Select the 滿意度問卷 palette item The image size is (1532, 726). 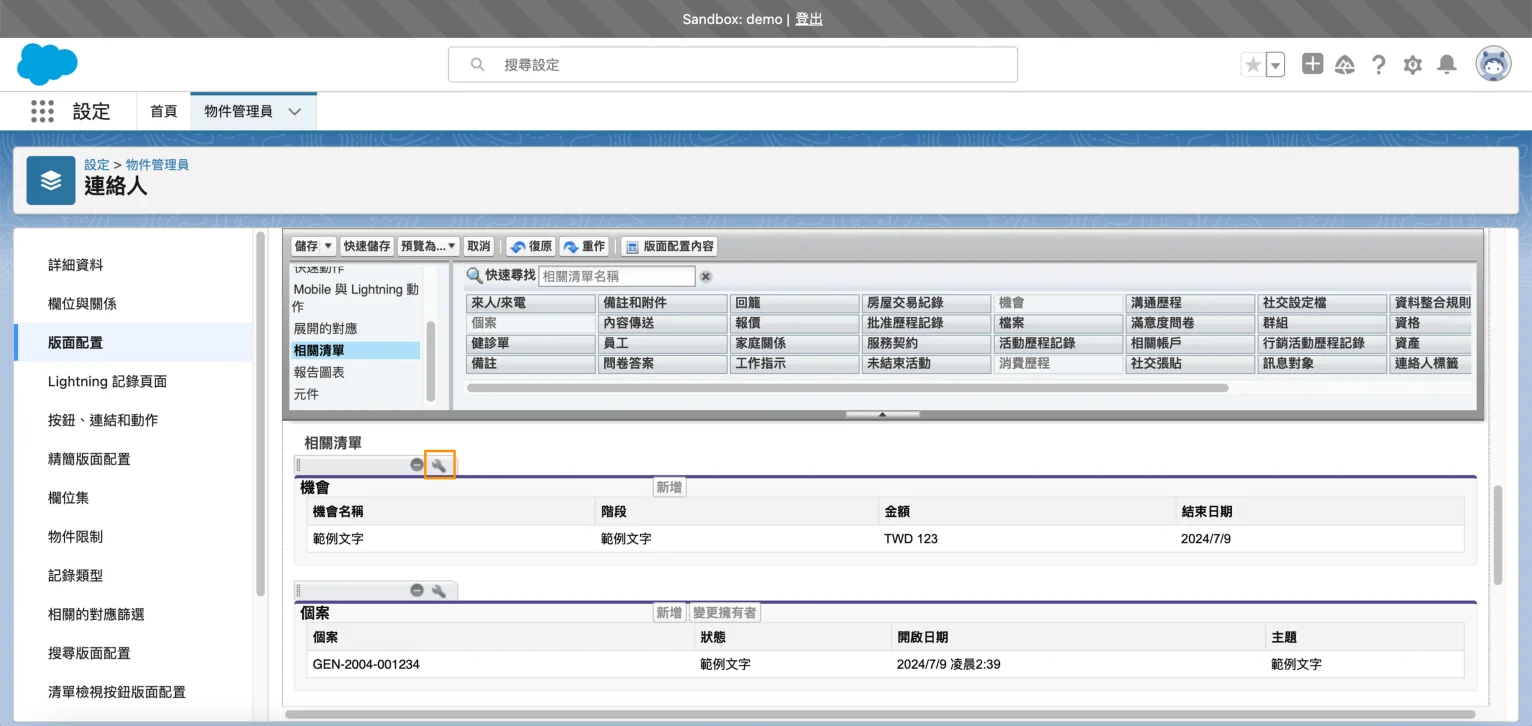tap(1190, 323)
